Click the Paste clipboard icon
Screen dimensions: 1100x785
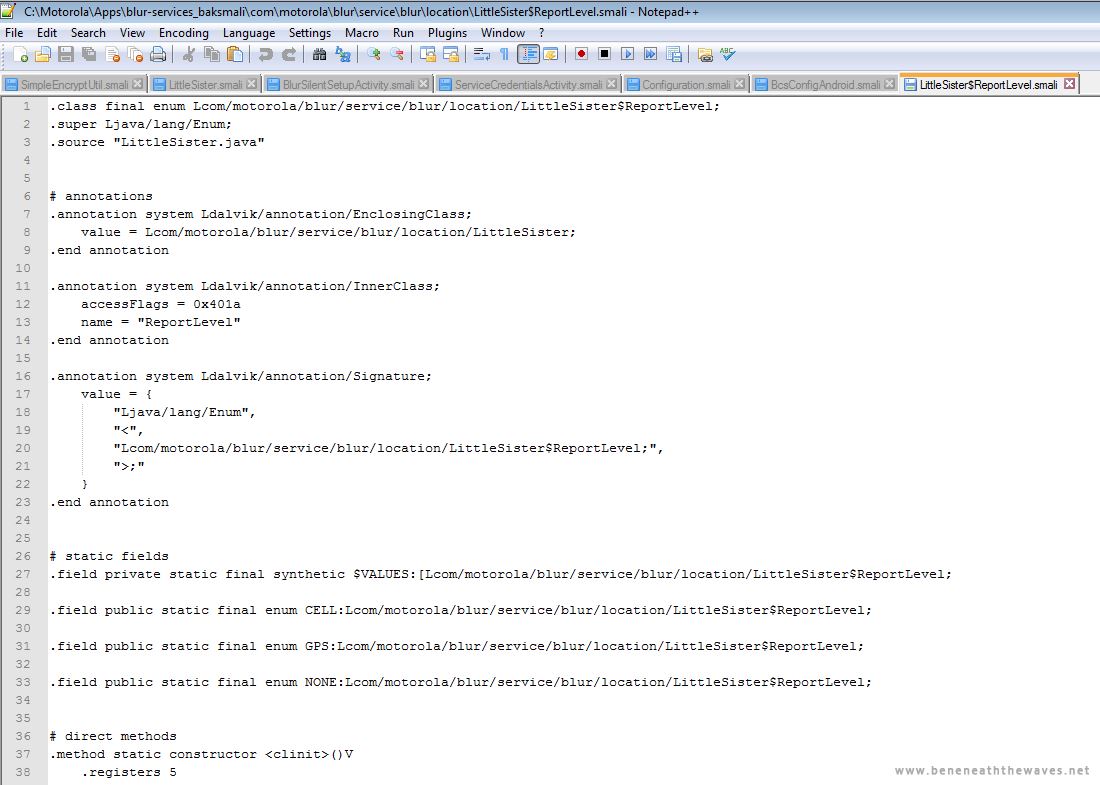coord(235,55)
